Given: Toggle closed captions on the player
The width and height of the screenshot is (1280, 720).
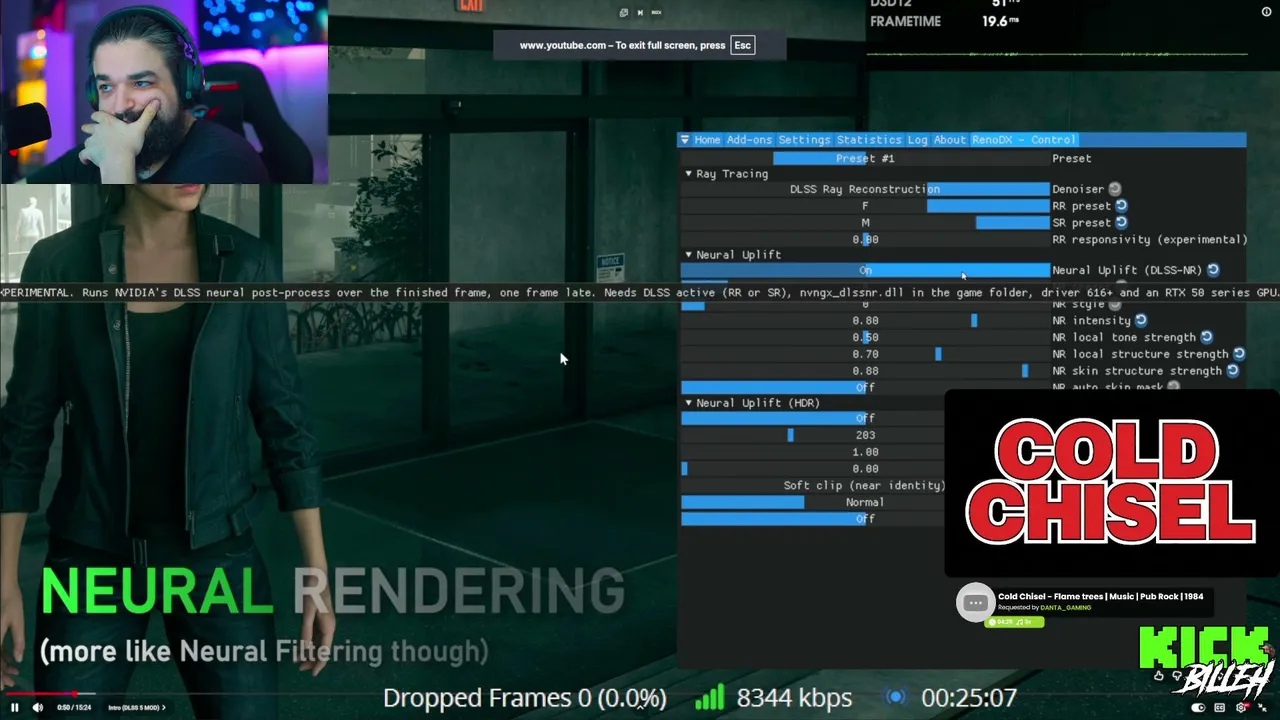Looking at the screenshot, I should (x=1221, y=707).
